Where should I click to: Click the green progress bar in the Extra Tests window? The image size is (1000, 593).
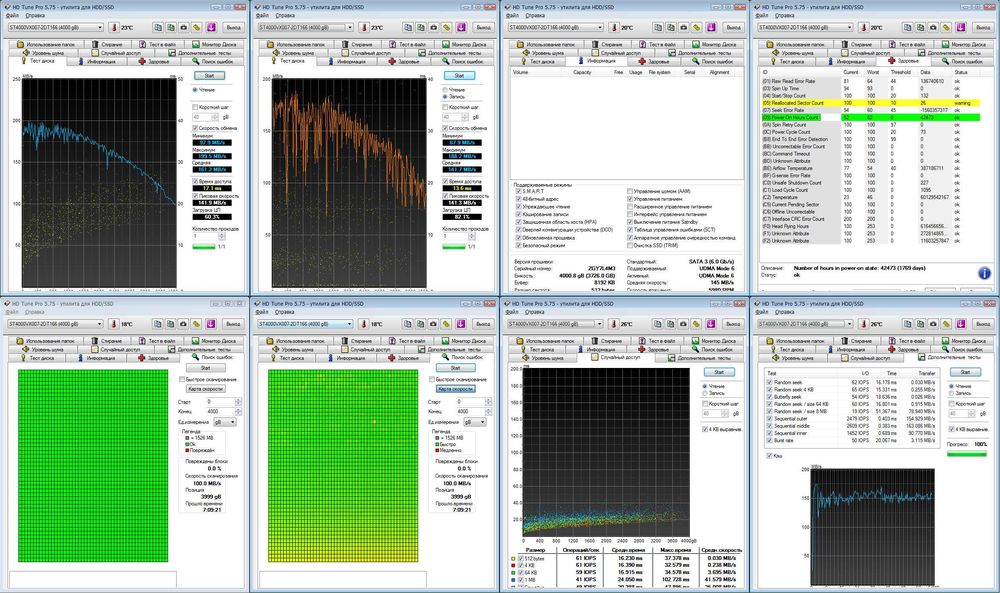(968, 455)
